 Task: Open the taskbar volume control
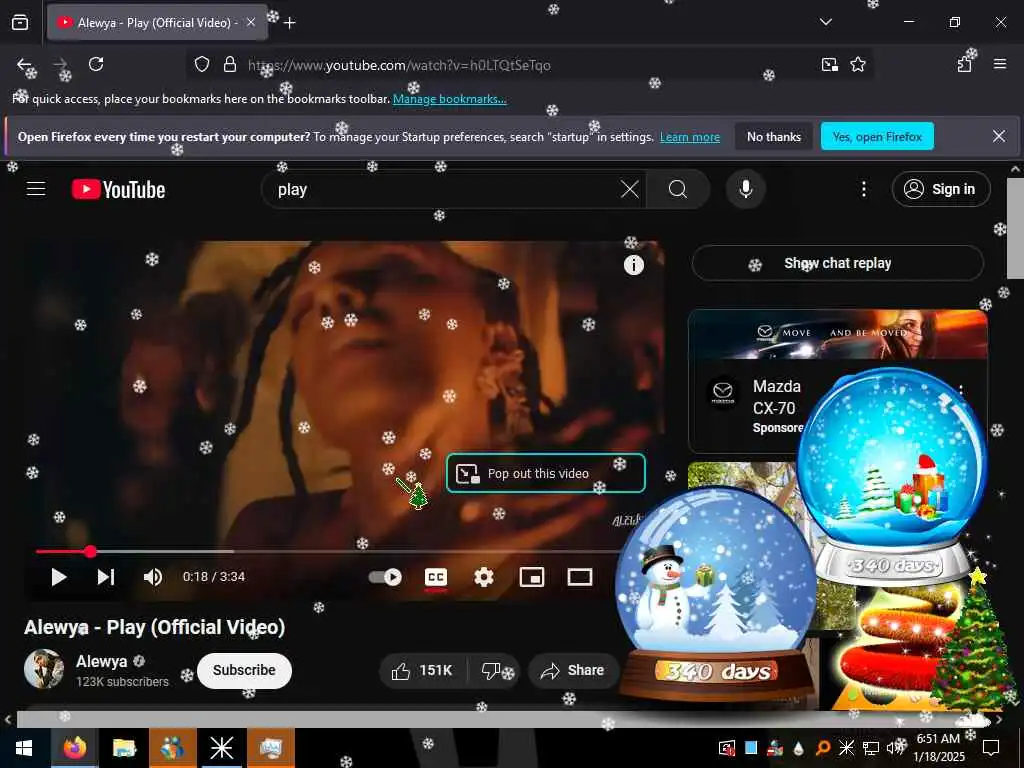[893, 748]
